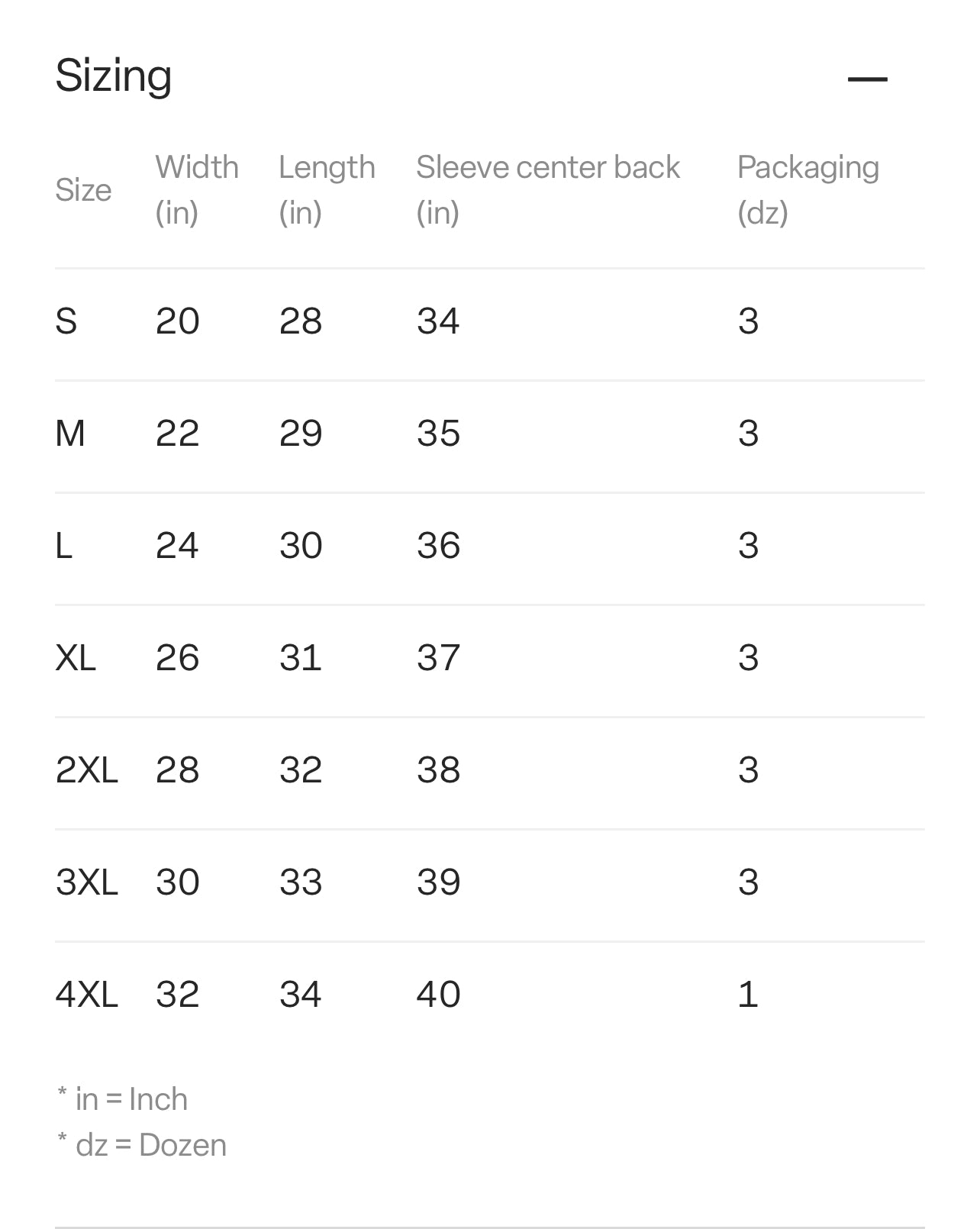The width and height of the screenshot is (980, 1229).
Task: Click the length value 31 for XL
Action: 300,658
